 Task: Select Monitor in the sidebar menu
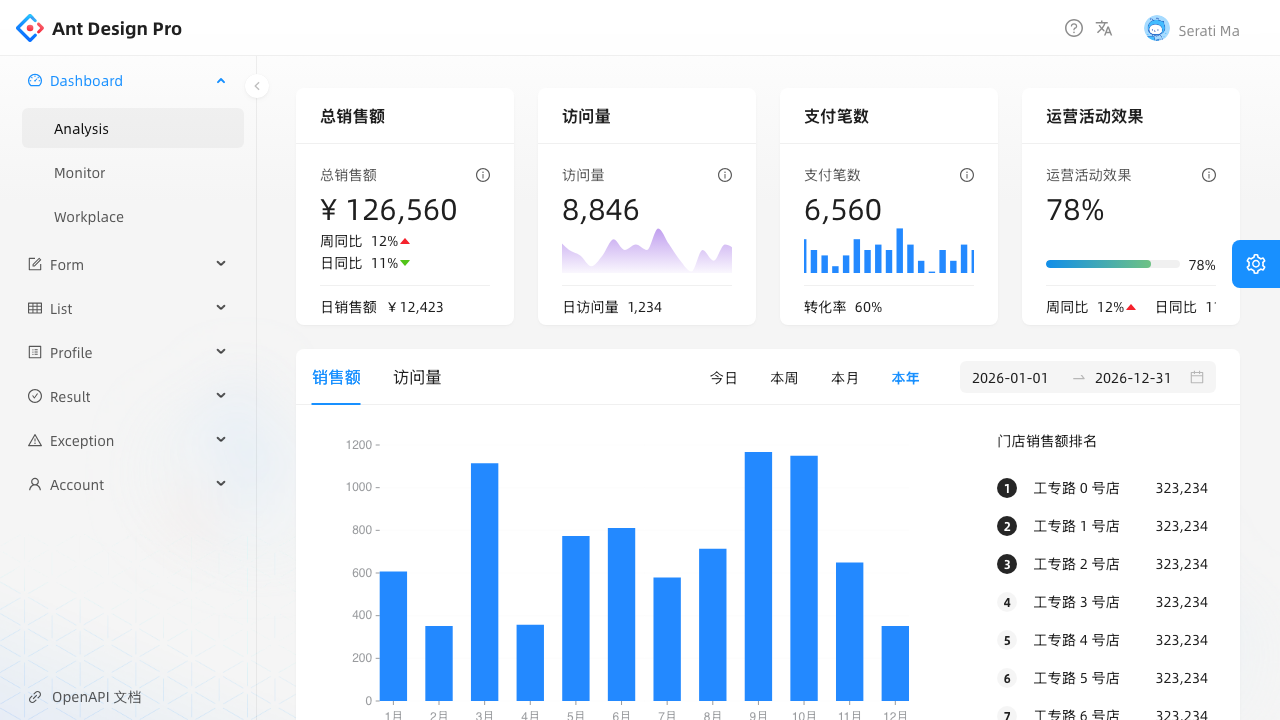click(79, 172)
